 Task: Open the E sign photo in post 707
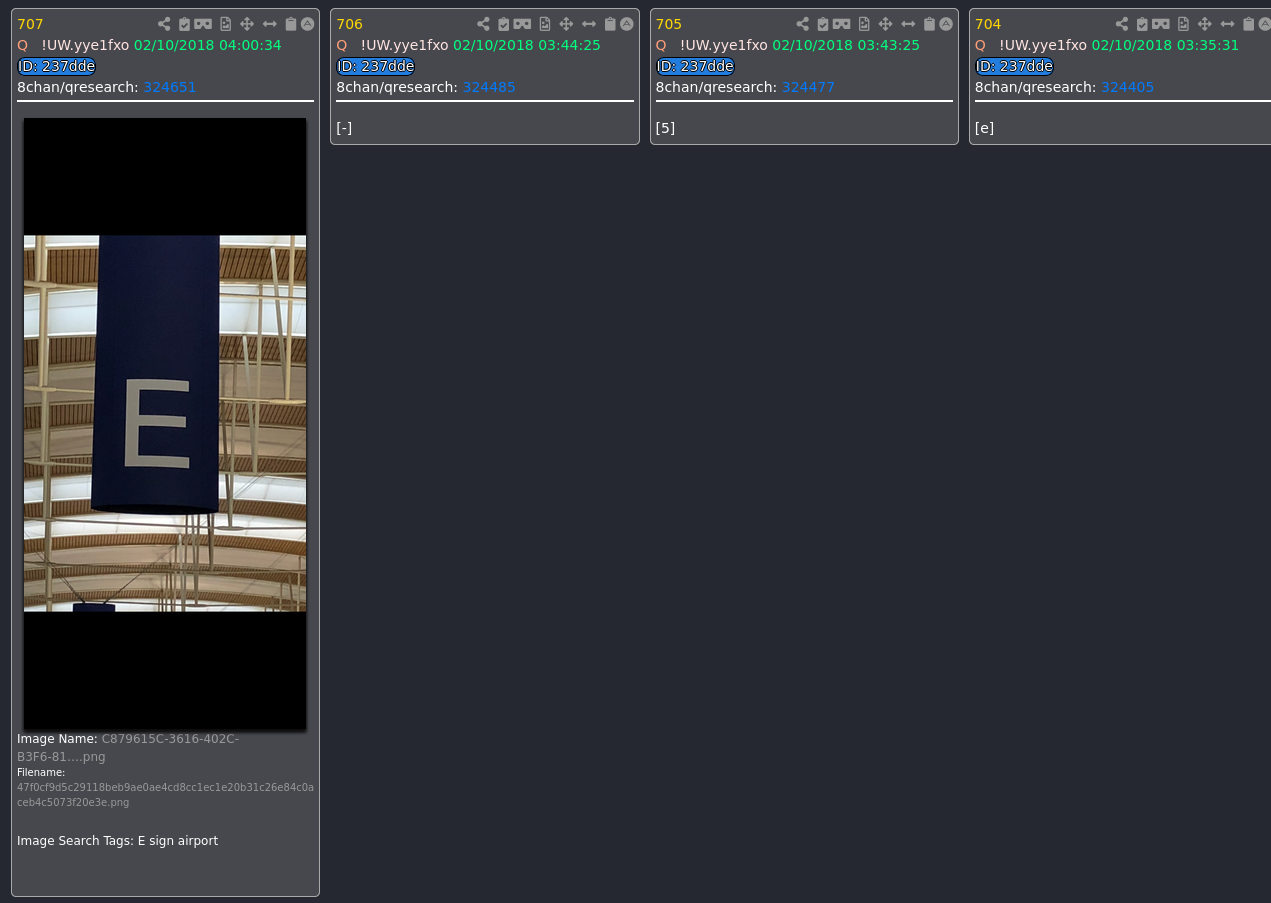(165, 424)
